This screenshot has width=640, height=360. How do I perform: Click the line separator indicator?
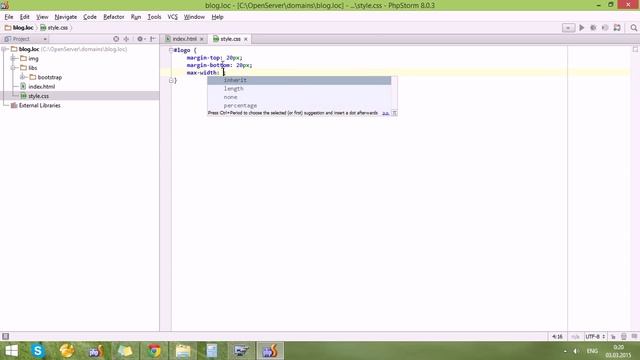[575, 337]
